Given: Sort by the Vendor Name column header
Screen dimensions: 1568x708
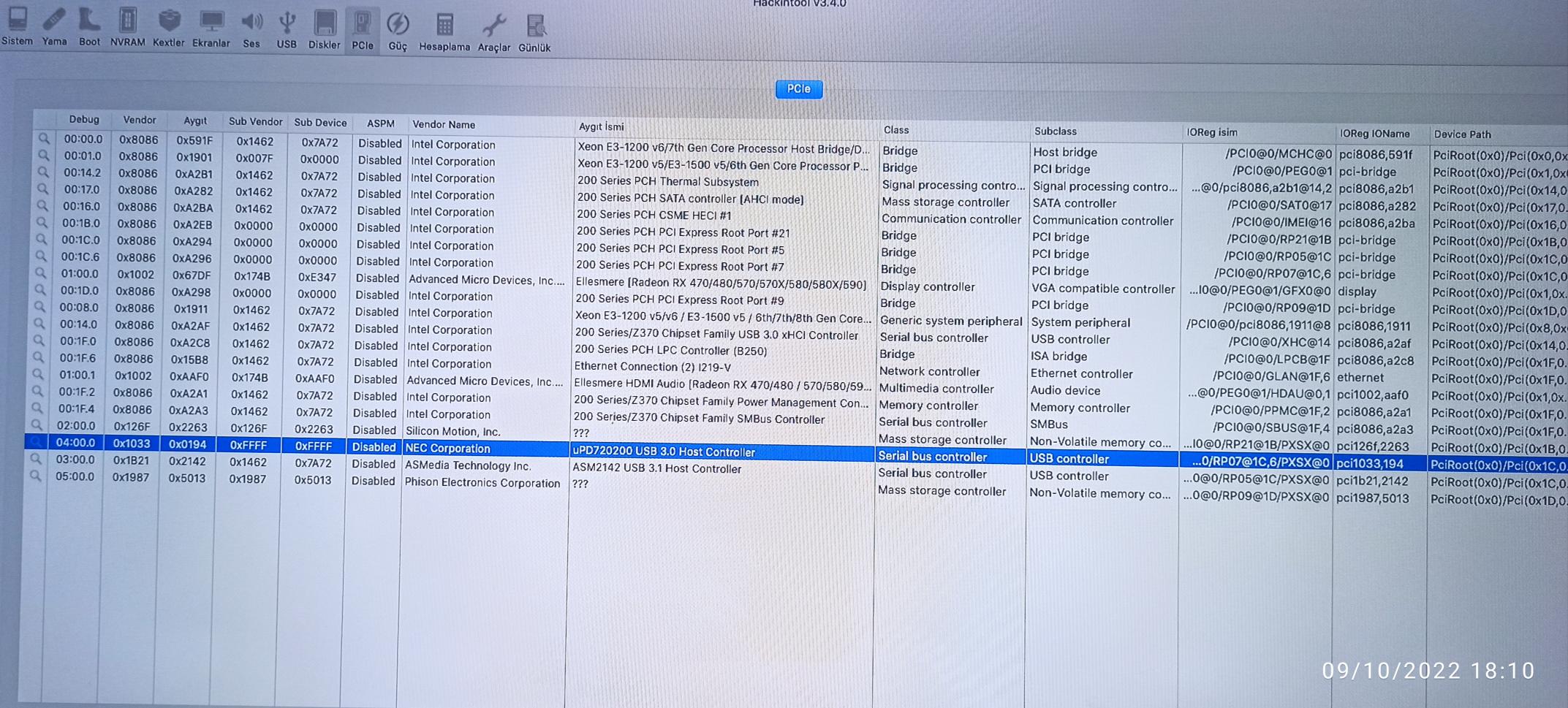Looking at the screenshot, I should point(444,125).
